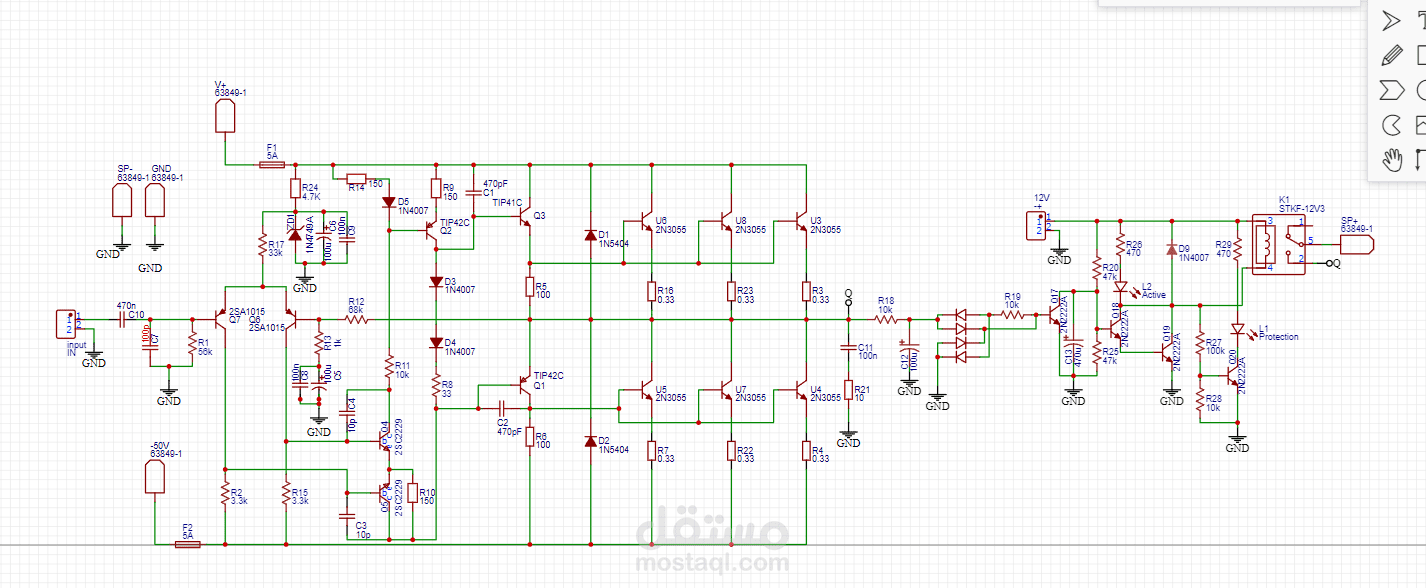The height and width of the screenshot is (588, 1426).
Task: Select fuse F1 5A symbol
Action: (272, 165)
